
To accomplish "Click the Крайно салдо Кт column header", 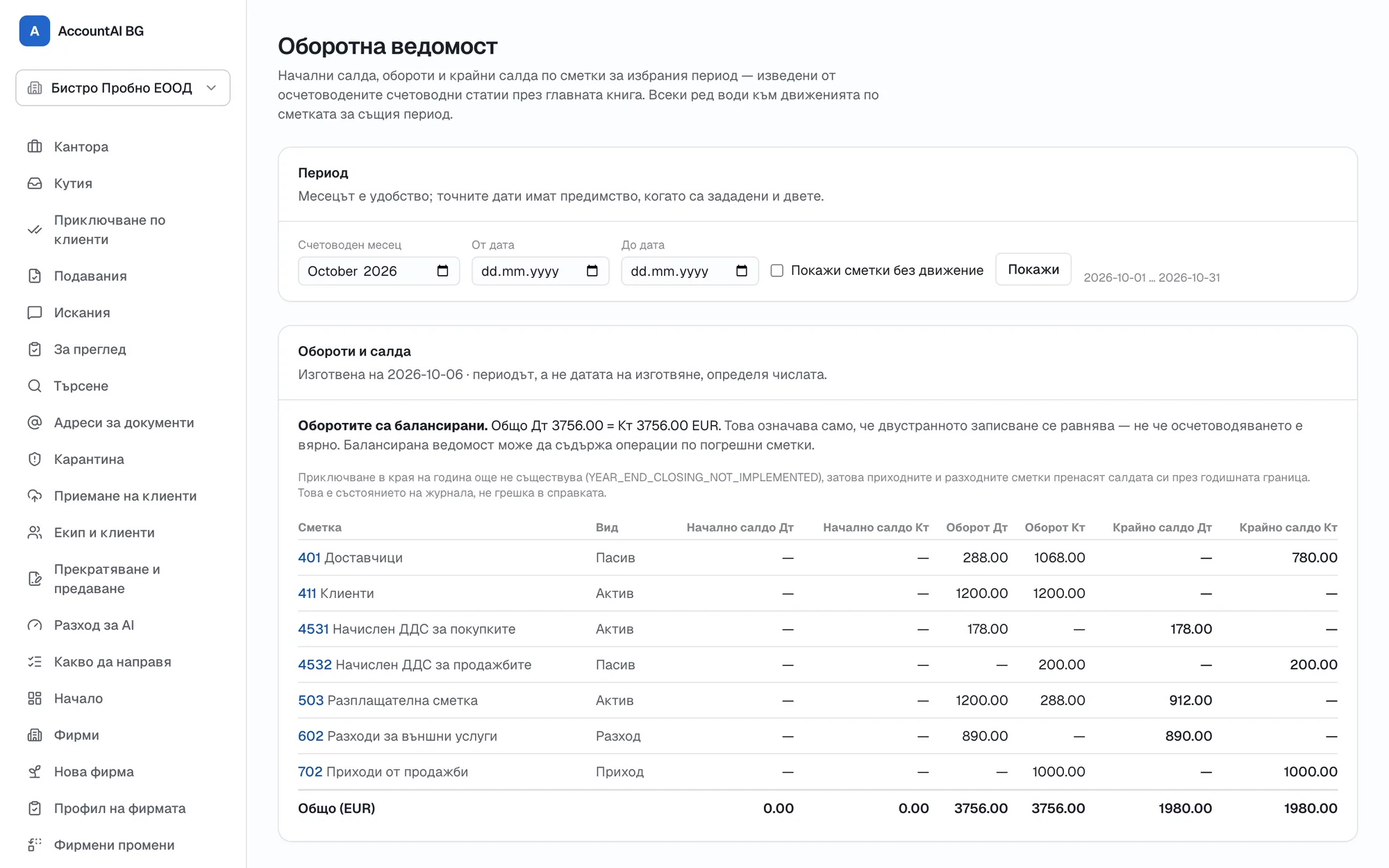I will coord(1288,528).
